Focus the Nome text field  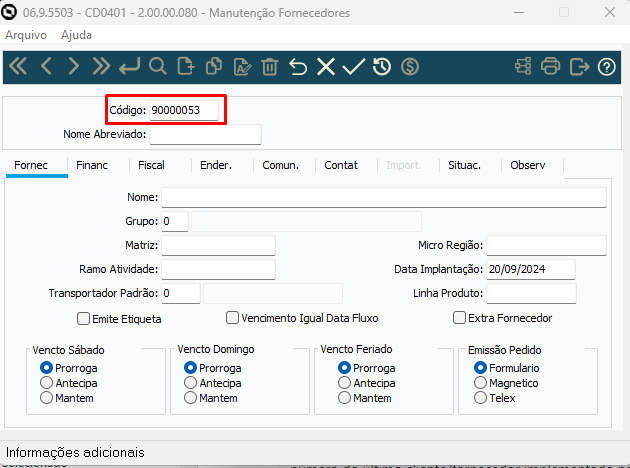(384, 197)
